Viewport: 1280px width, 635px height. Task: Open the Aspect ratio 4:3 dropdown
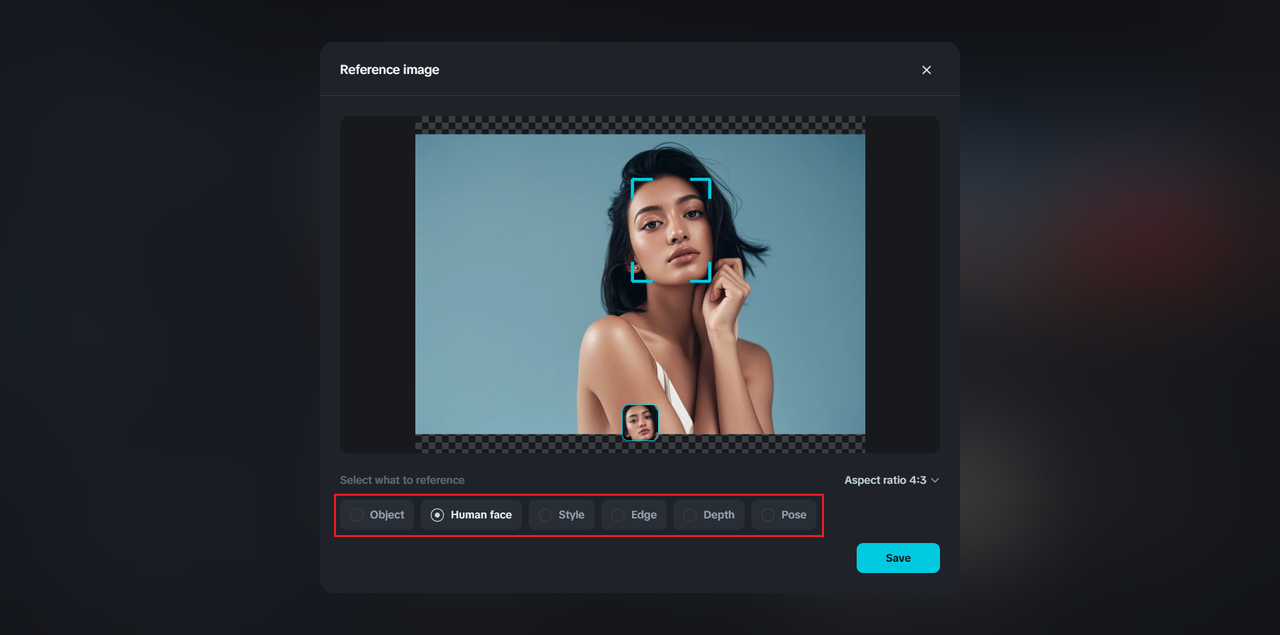pos(891,480)
